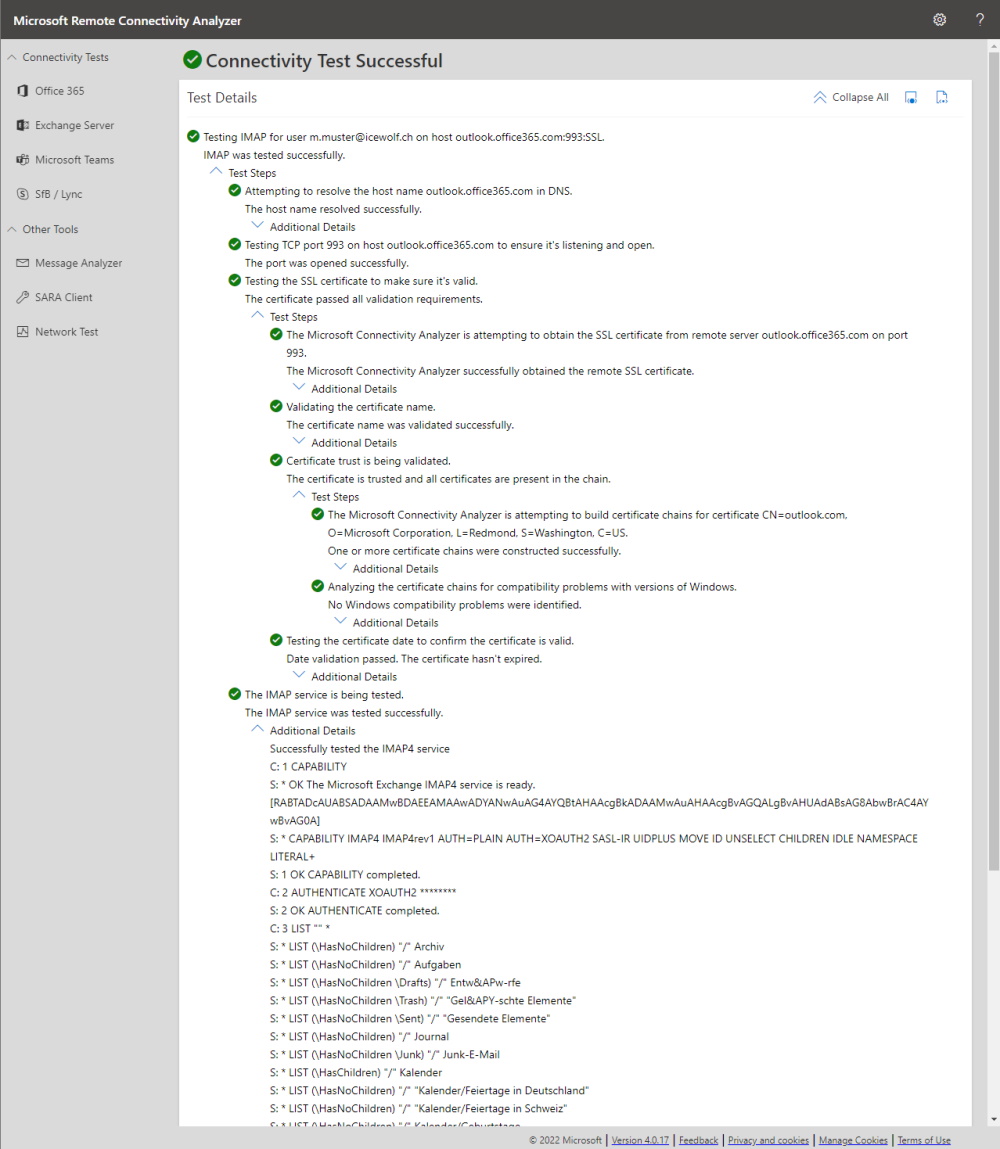Click green check beside Certificate trust is being validated
The width and height of the screenshot is (1000, 1149).
(x=276, y=461)
